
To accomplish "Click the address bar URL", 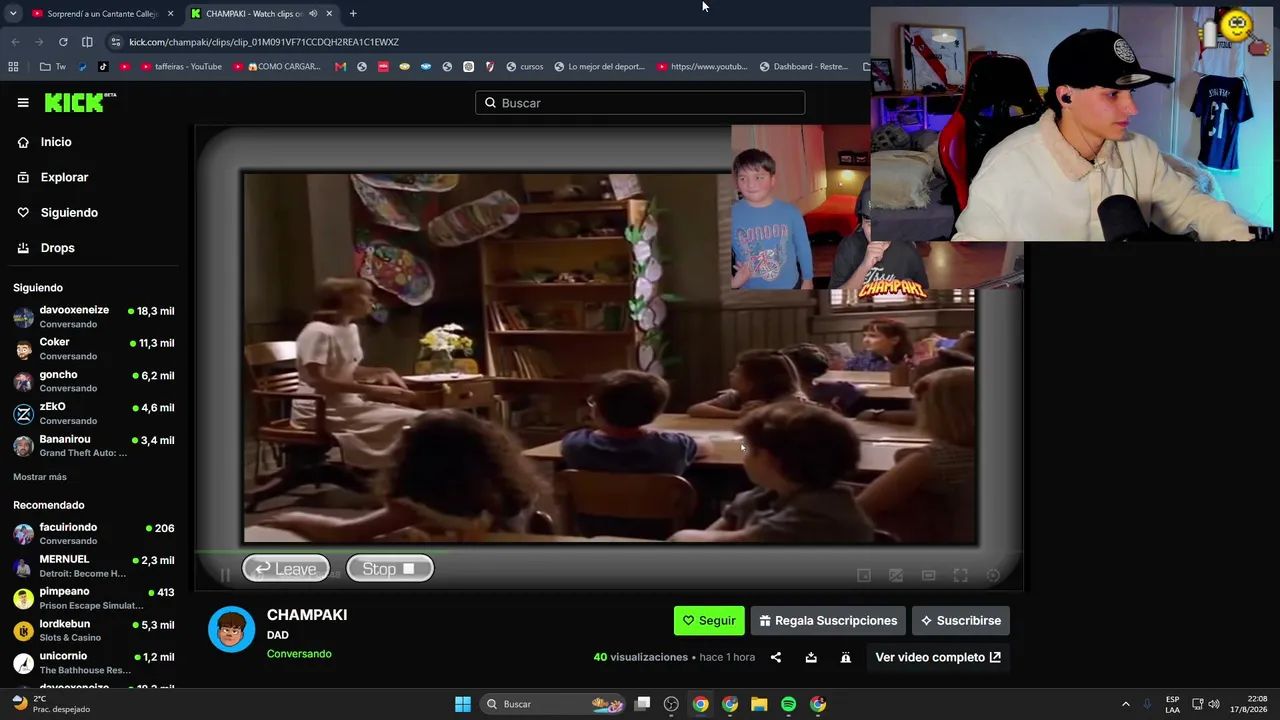I will 264,42.
